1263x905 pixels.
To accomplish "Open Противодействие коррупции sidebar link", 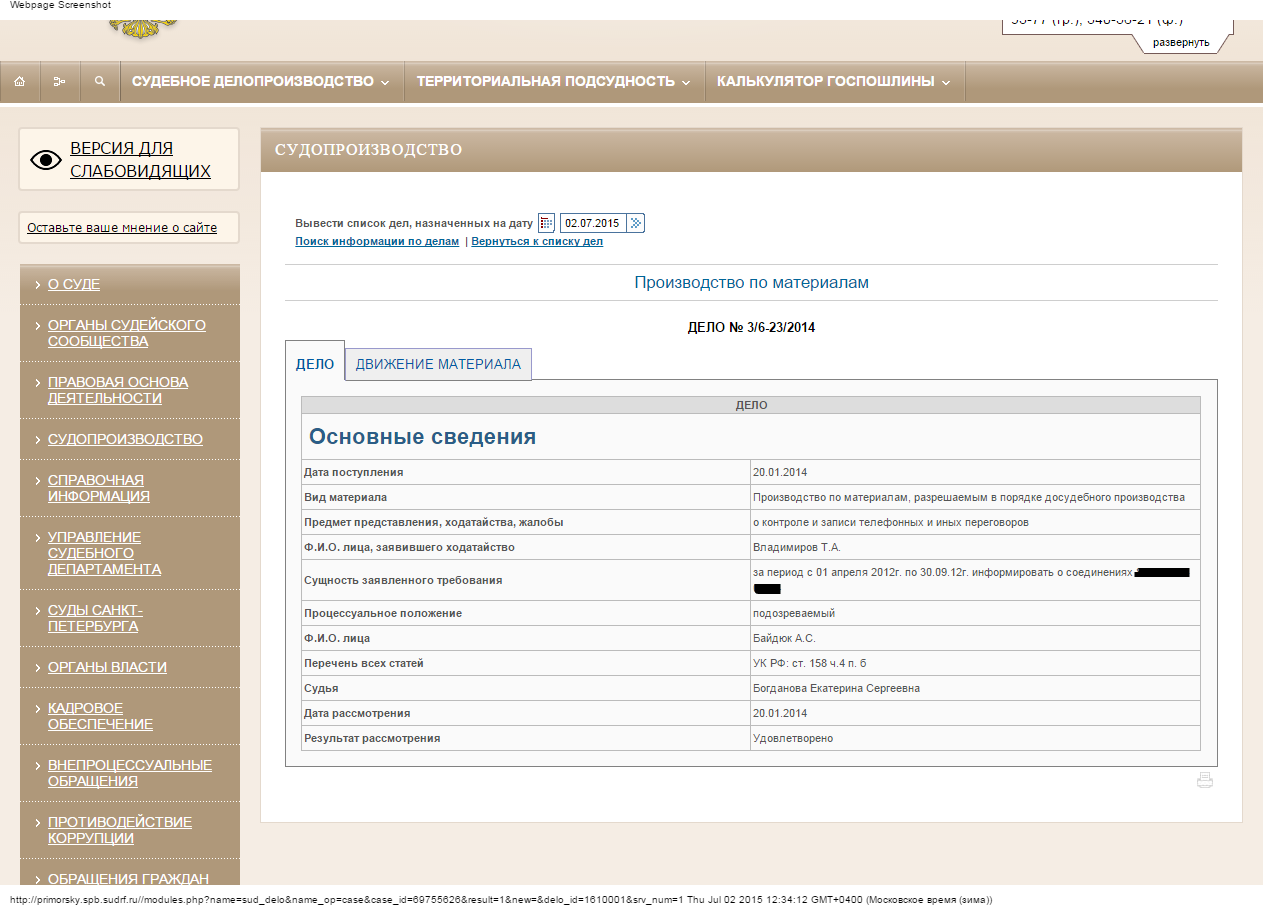I will [x=120, y=830].
